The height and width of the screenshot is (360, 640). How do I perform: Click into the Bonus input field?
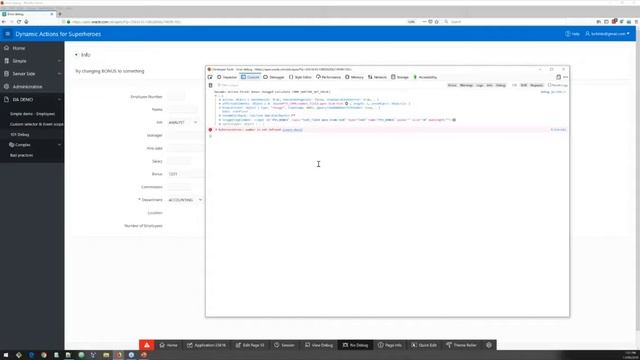click(185, 174)
